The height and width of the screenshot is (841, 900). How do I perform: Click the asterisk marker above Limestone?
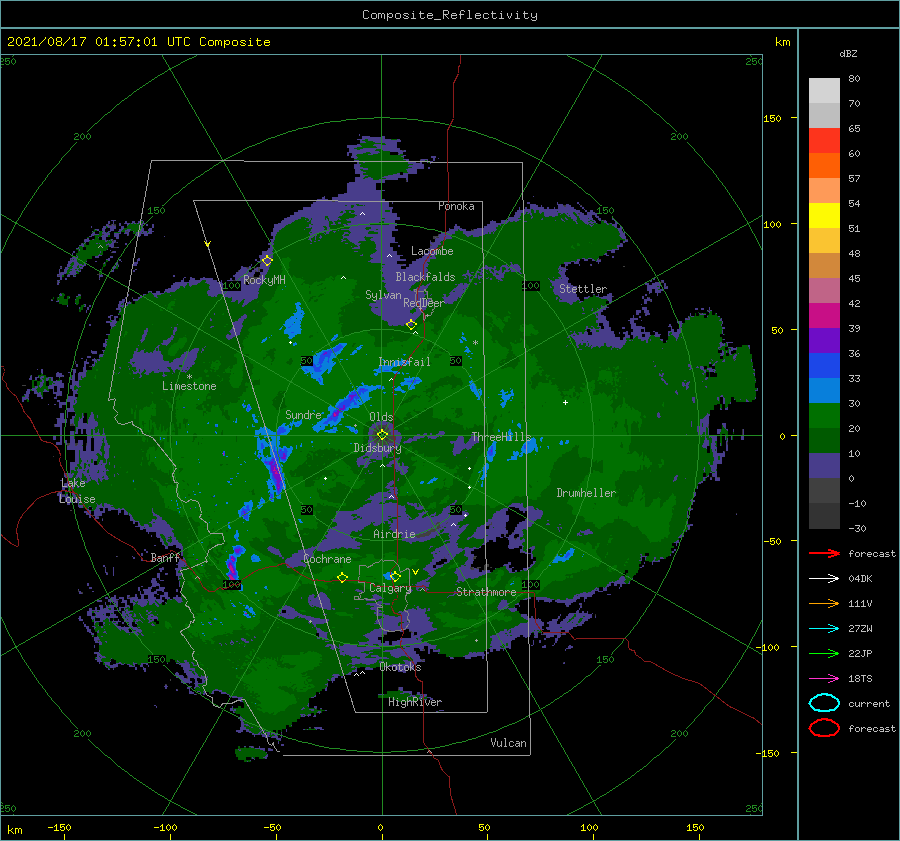(189, 377)
